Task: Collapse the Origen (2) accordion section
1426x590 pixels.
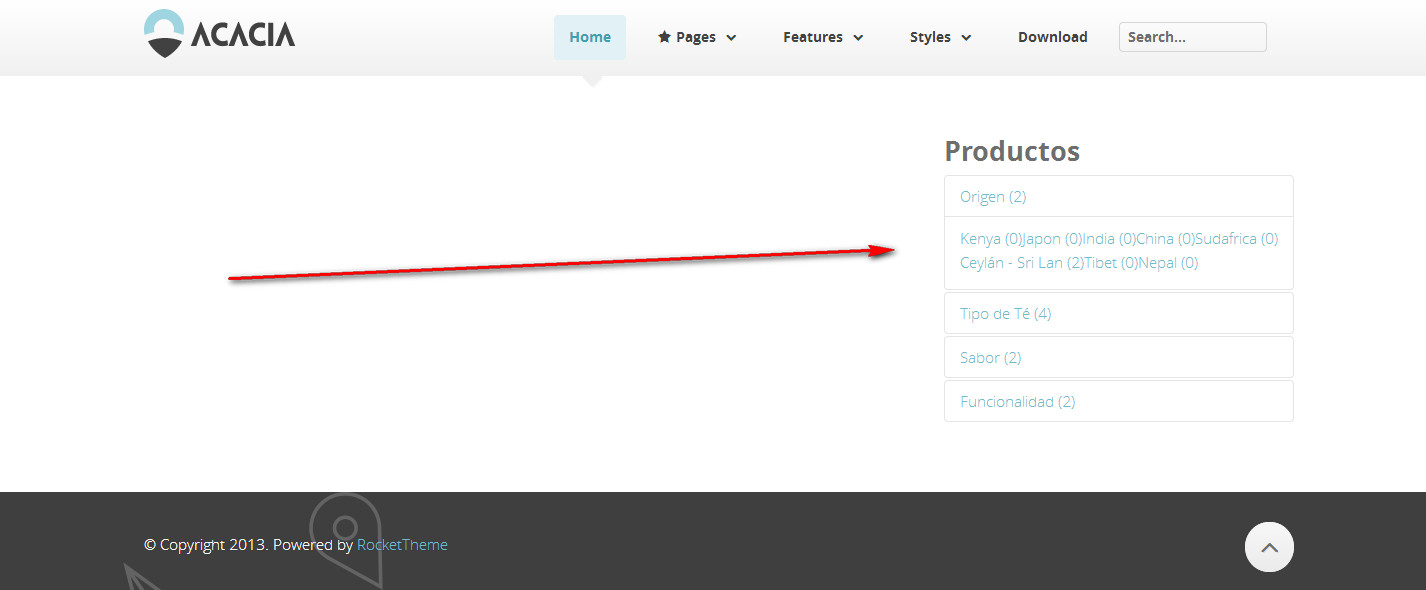Action: (1119, 196)
